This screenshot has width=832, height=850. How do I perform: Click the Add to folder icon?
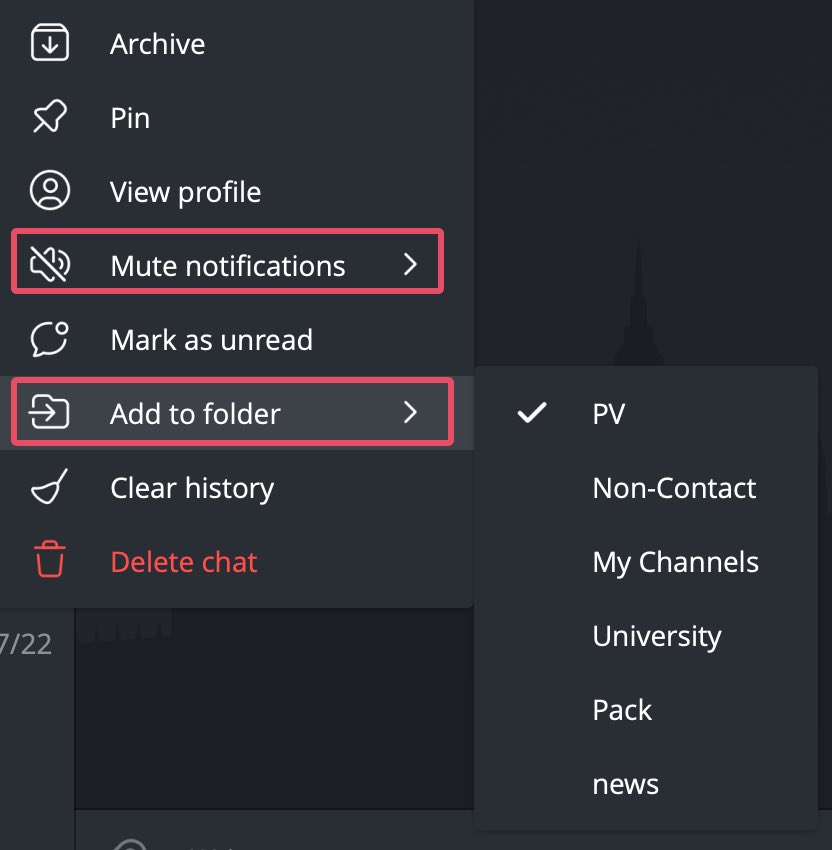coord(49,413)
